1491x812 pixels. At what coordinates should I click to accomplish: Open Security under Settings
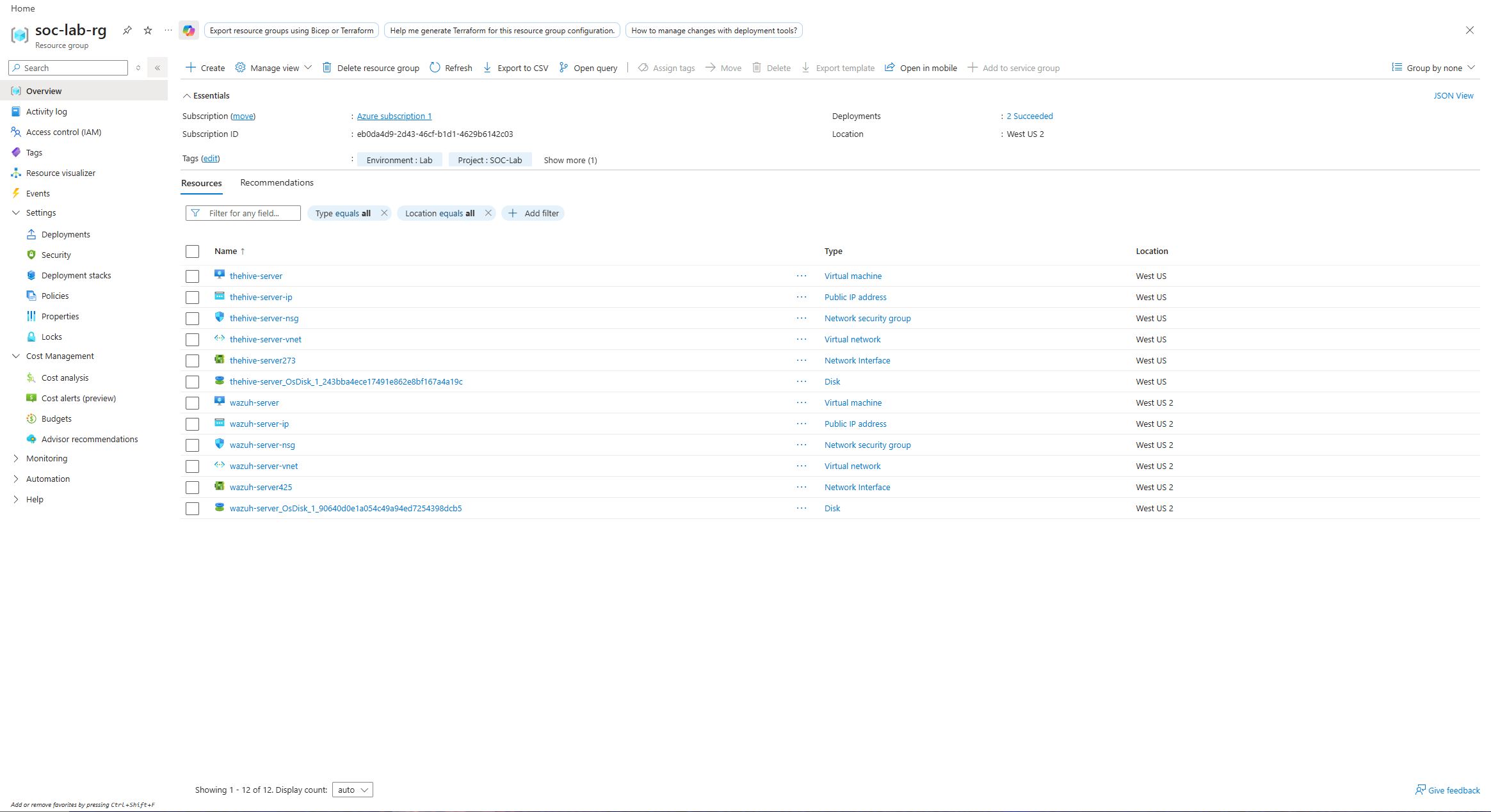pyautogui.click(x=56, y=255)
